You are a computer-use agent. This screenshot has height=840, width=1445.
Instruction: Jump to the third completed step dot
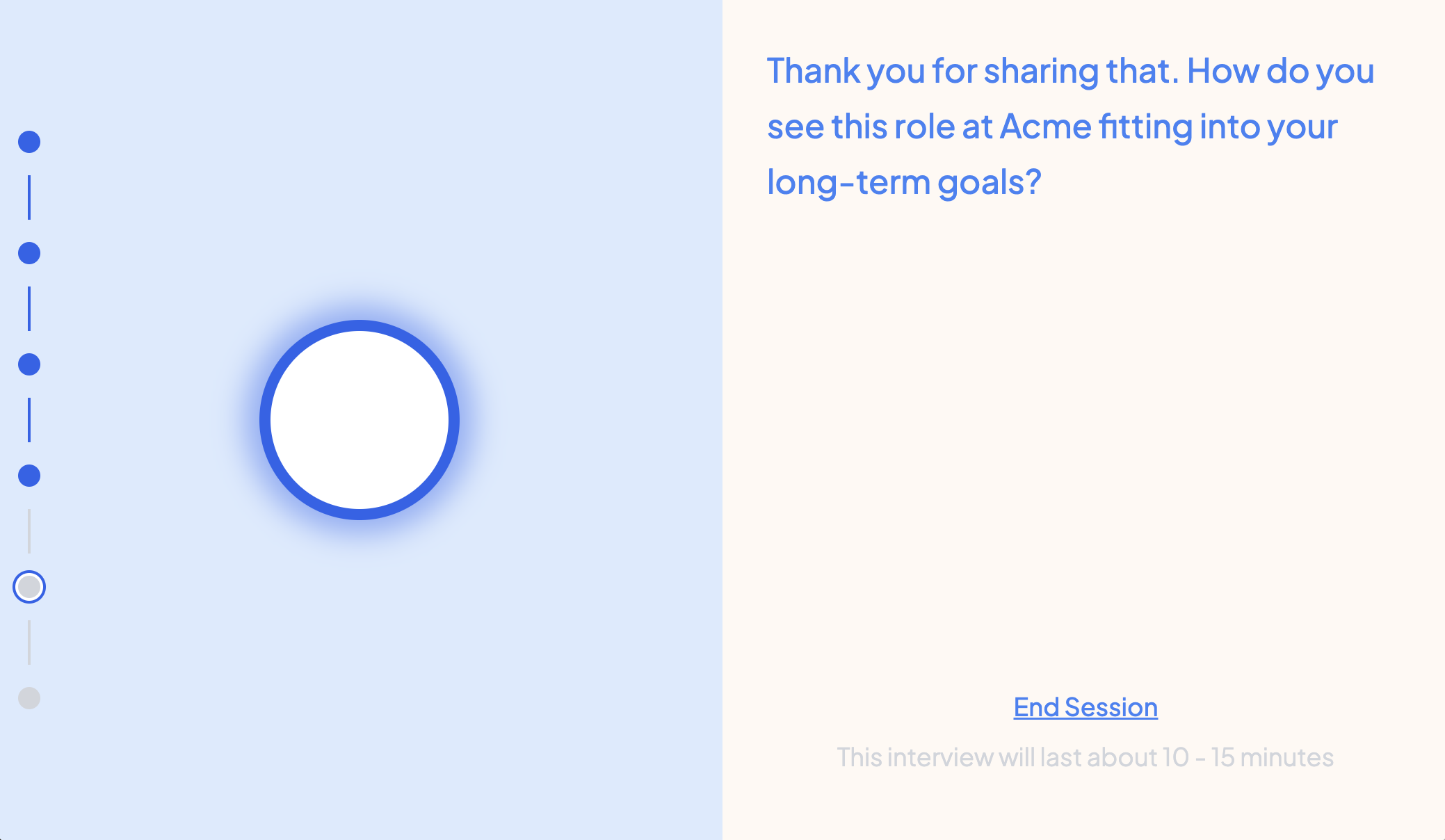coord(29,364)
